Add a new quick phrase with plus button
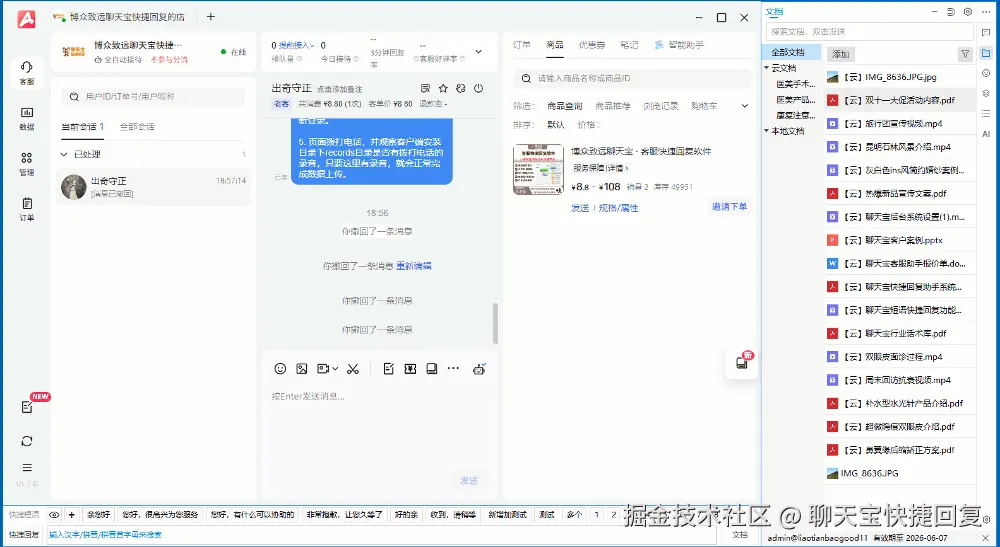 coord(71,515)
